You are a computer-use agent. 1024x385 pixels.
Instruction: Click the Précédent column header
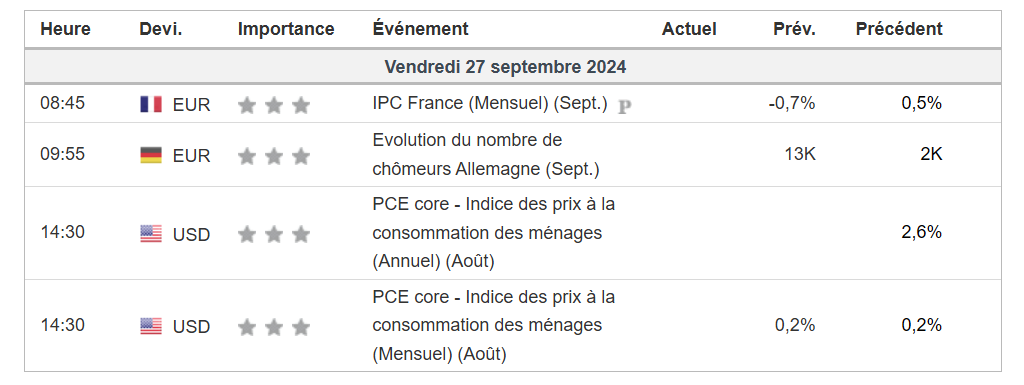899,29
